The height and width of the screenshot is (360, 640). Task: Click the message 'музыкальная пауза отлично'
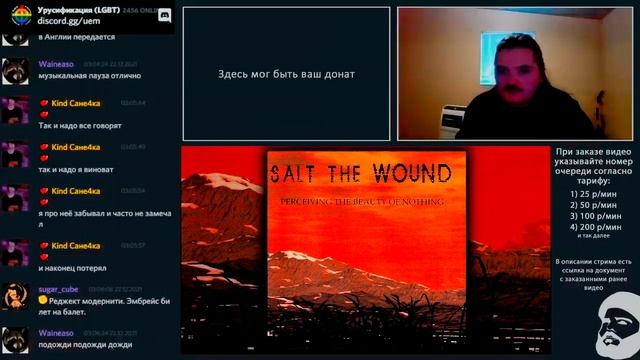(x=89, y=76)
